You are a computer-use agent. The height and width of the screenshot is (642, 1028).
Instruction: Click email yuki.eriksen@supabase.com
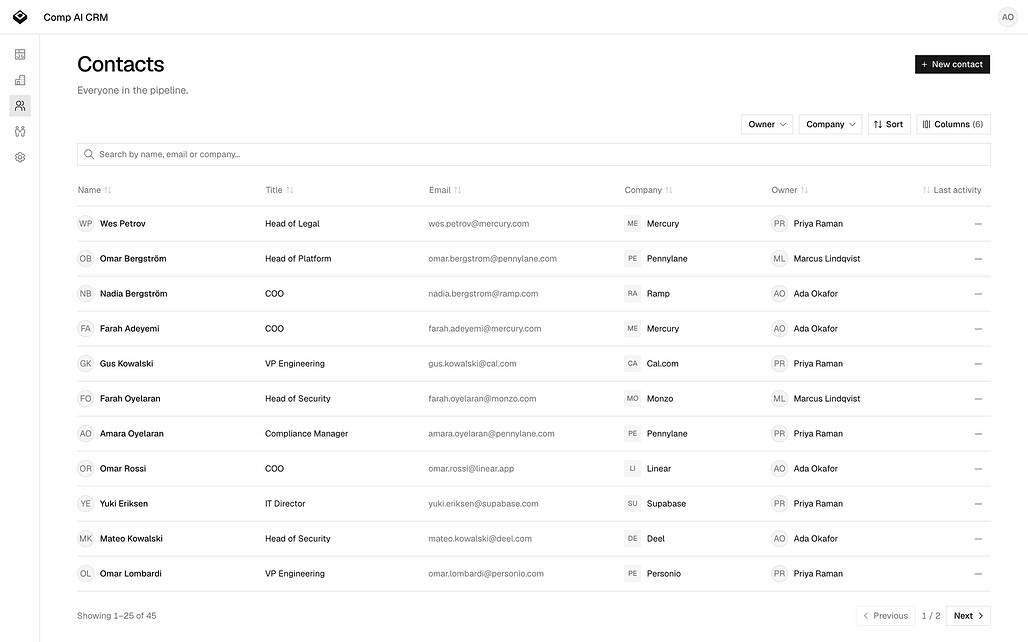pyautogui.click(x=483, y=504)
